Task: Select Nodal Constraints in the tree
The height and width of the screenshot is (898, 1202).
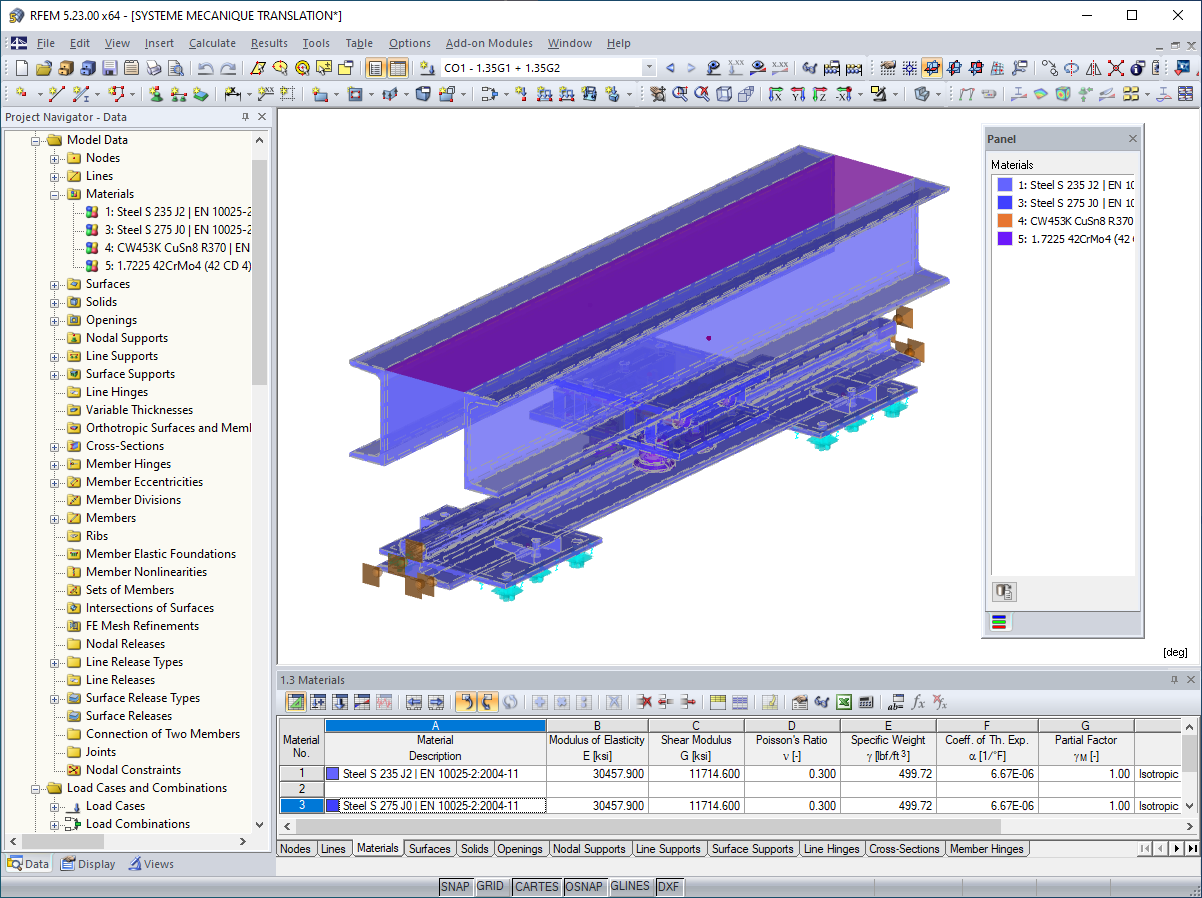Action: [x=133, y=770]
